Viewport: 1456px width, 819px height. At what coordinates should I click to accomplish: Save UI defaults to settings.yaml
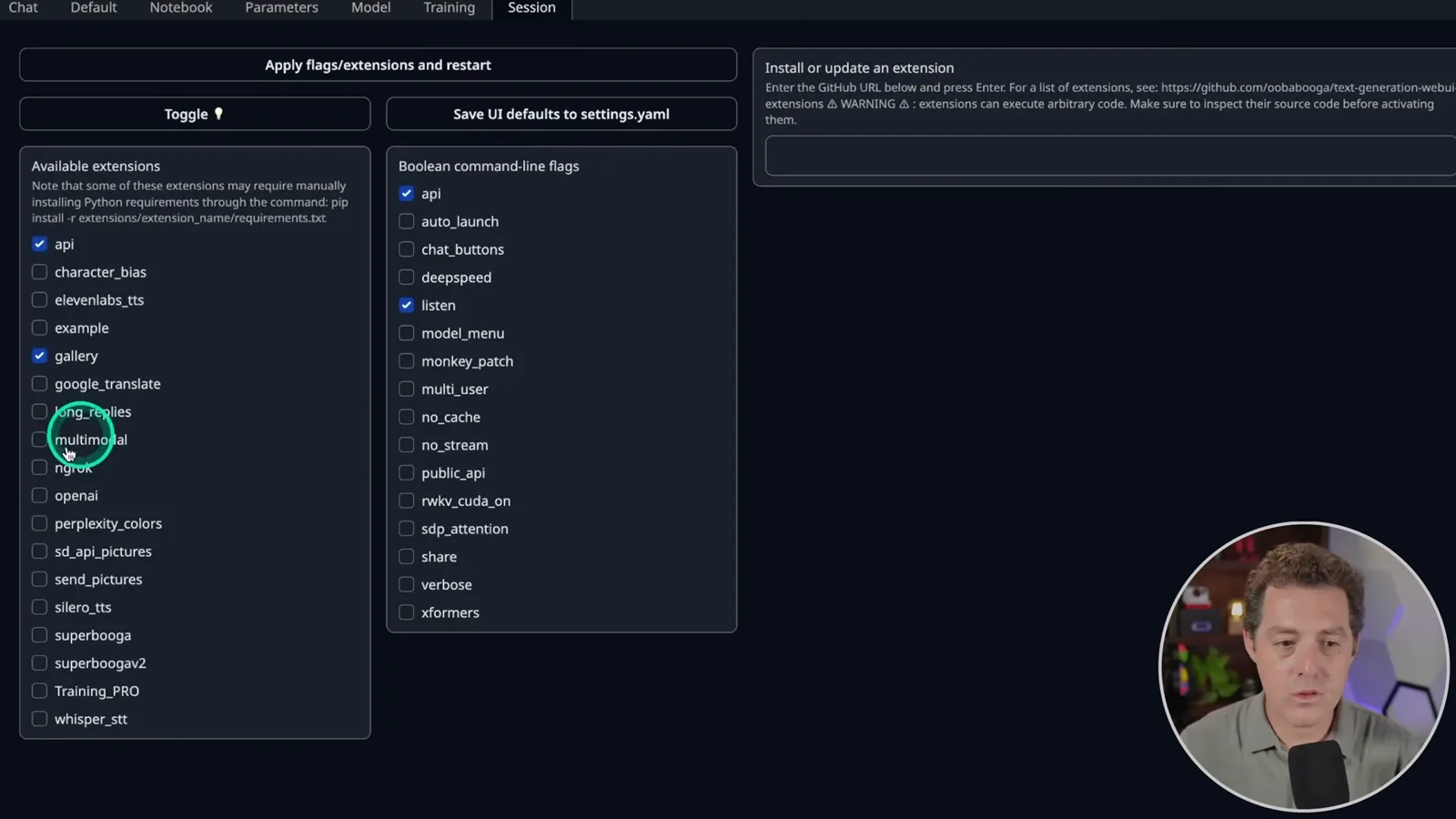[561, 114]
